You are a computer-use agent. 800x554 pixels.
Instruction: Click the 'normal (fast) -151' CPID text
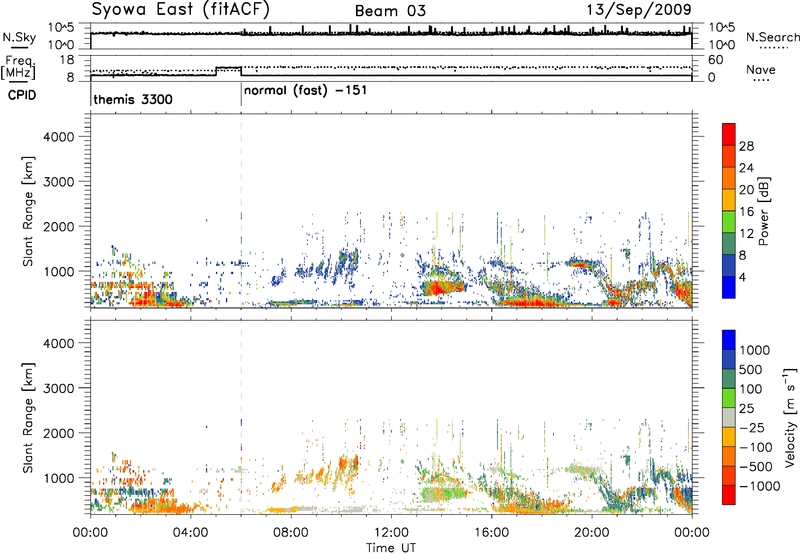coord(305,91)
